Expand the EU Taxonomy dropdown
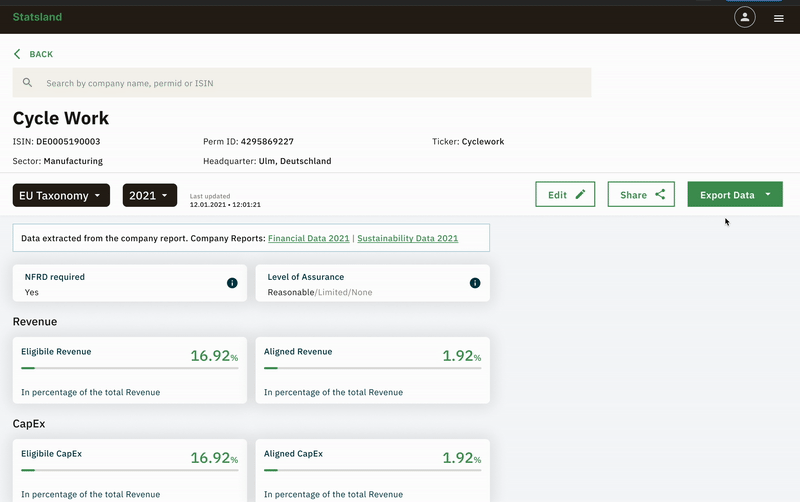The image size is (800, 502). coord(61,196)
